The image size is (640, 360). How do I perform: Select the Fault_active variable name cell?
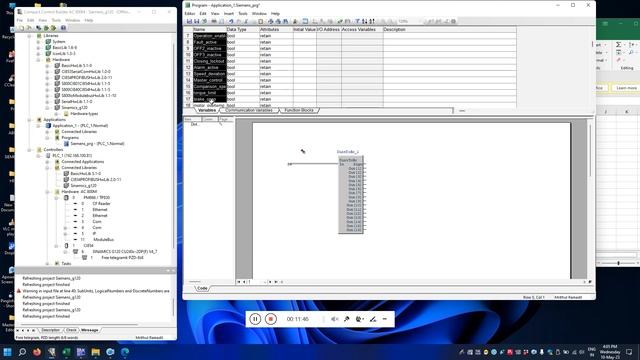(209, 42)
